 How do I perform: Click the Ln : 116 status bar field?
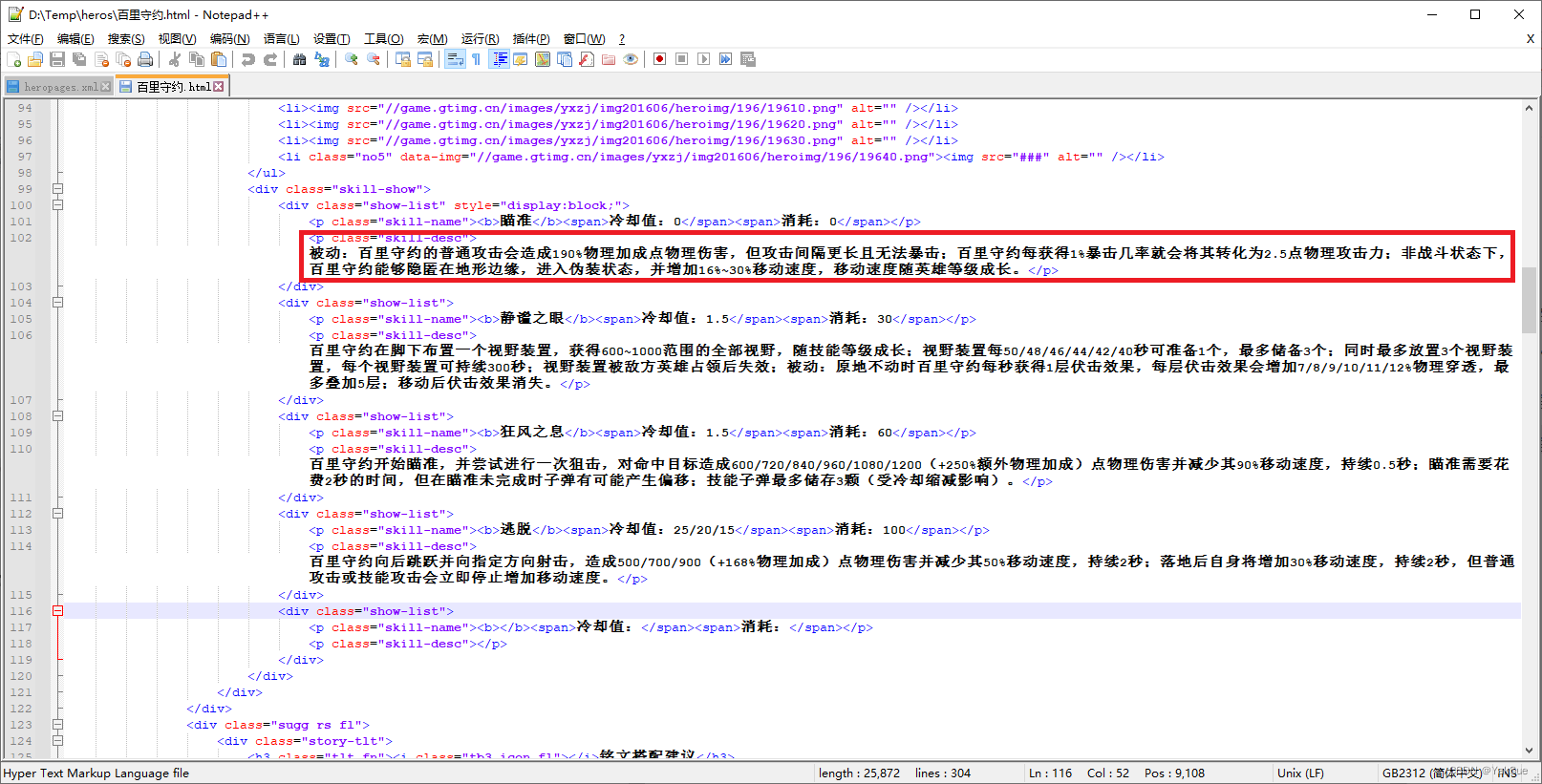pyautogui.click(x=1050, y=773)
